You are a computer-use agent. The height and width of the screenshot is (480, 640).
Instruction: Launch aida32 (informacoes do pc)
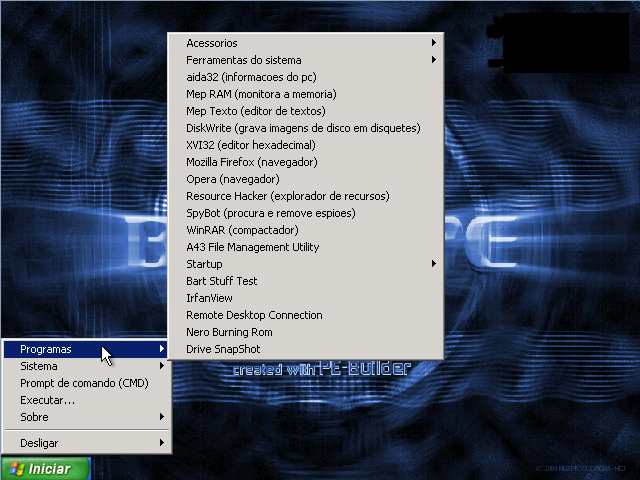[305, 77]
